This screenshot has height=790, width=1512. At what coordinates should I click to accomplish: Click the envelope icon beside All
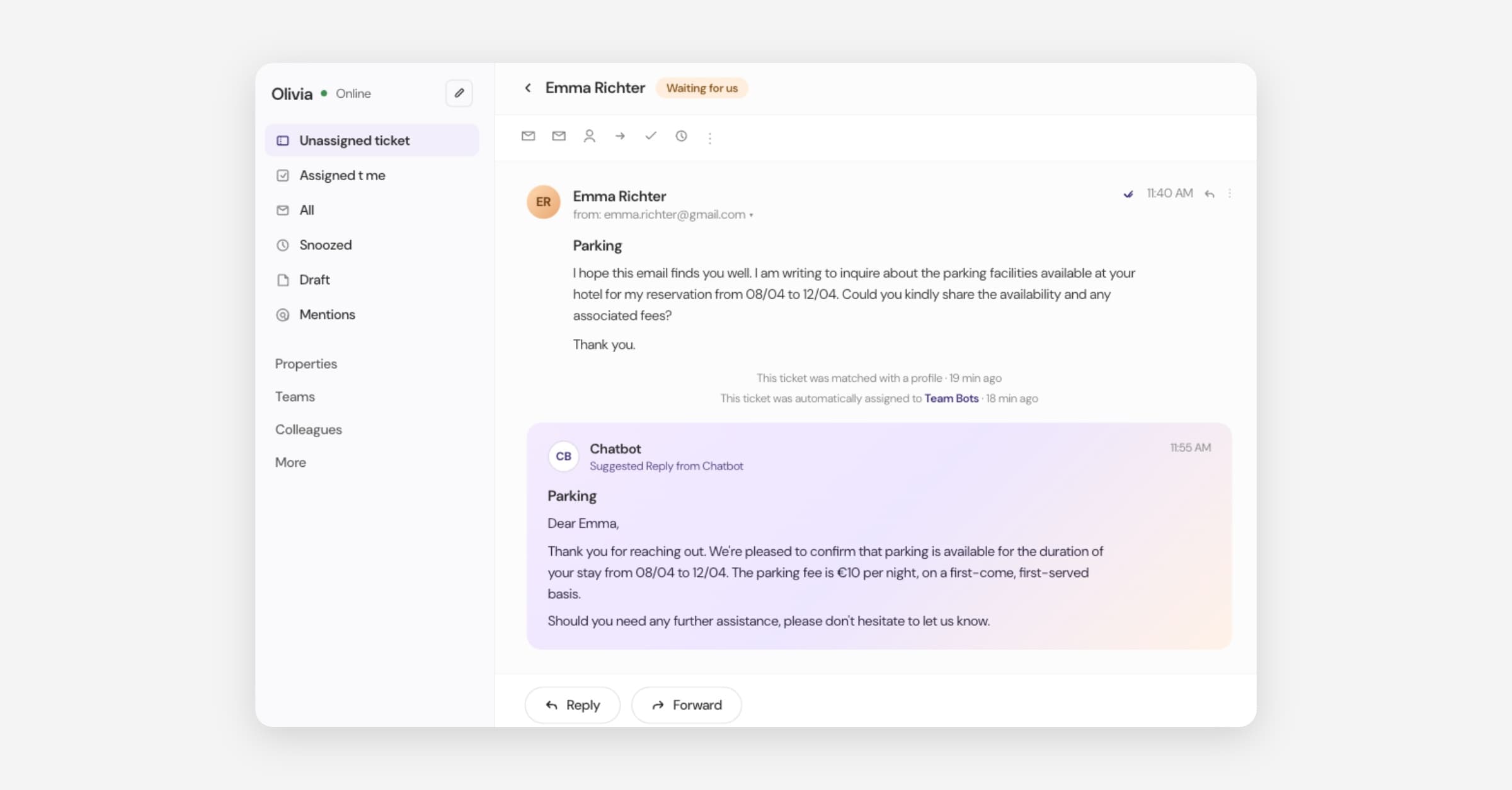coord(283,210)
